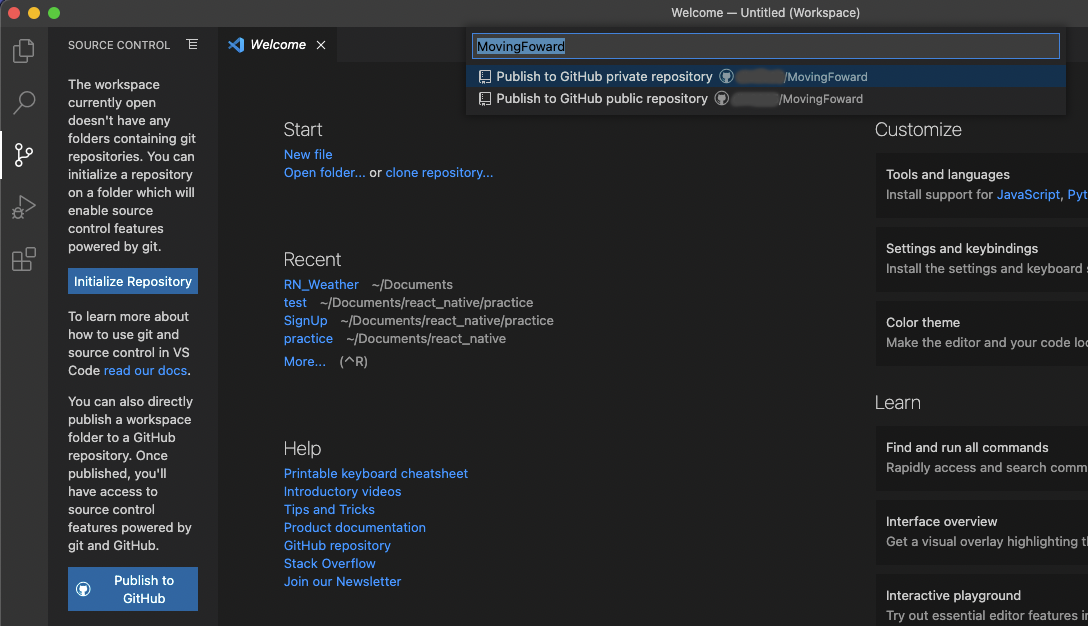
Task: Open the Color theme card
Action: point(981,333)
